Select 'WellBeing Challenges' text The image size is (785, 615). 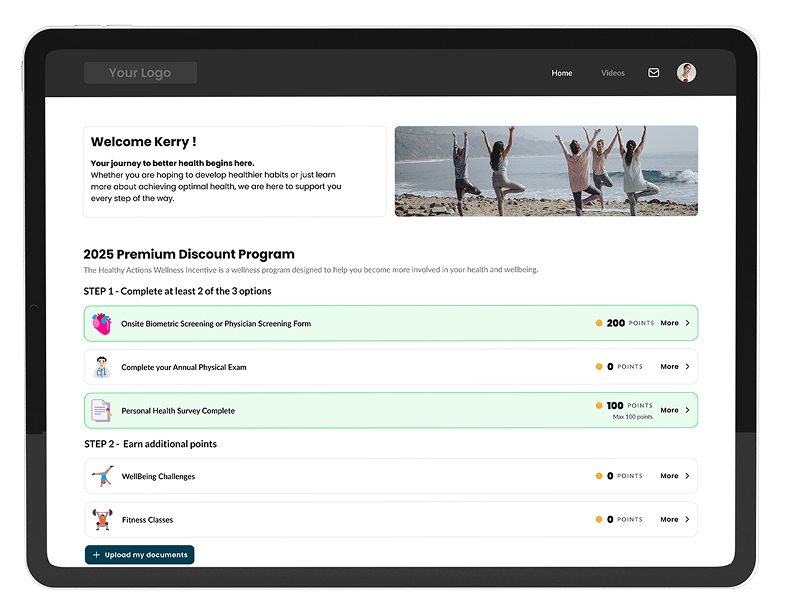tap(158, 476)
